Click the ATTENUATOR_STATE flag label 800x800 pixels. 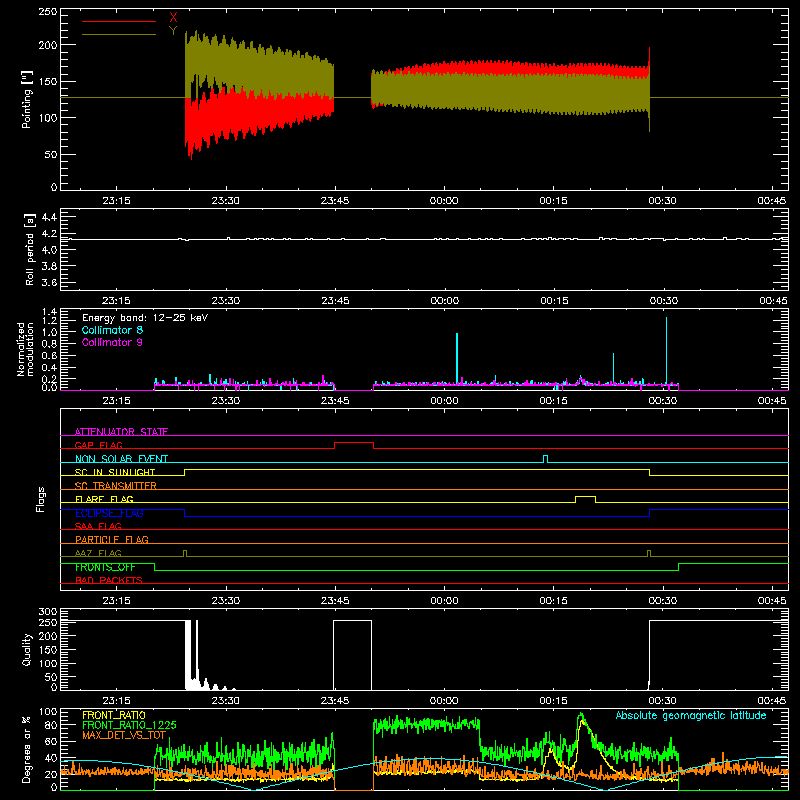[121, 432]
